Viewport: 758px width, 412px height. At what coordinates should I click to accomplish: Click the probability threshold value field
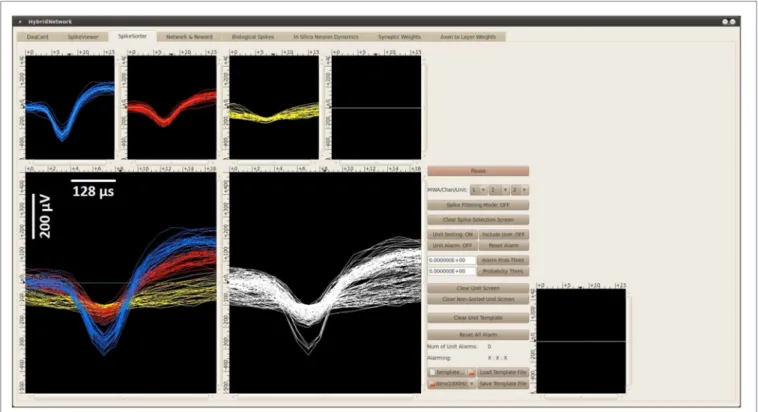pyautogui.click(x=452, y=271)
